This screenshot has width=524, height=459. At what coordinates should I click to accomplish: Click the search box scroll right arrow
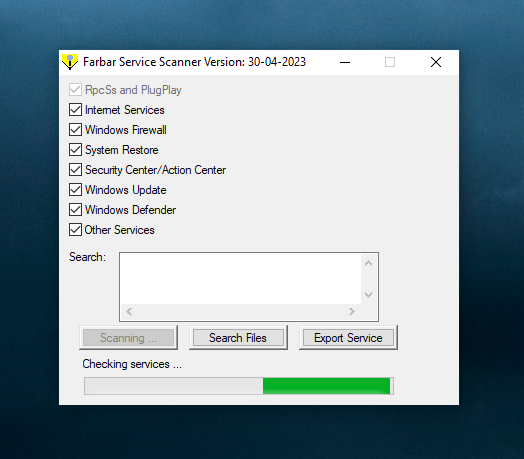point(352,312)
